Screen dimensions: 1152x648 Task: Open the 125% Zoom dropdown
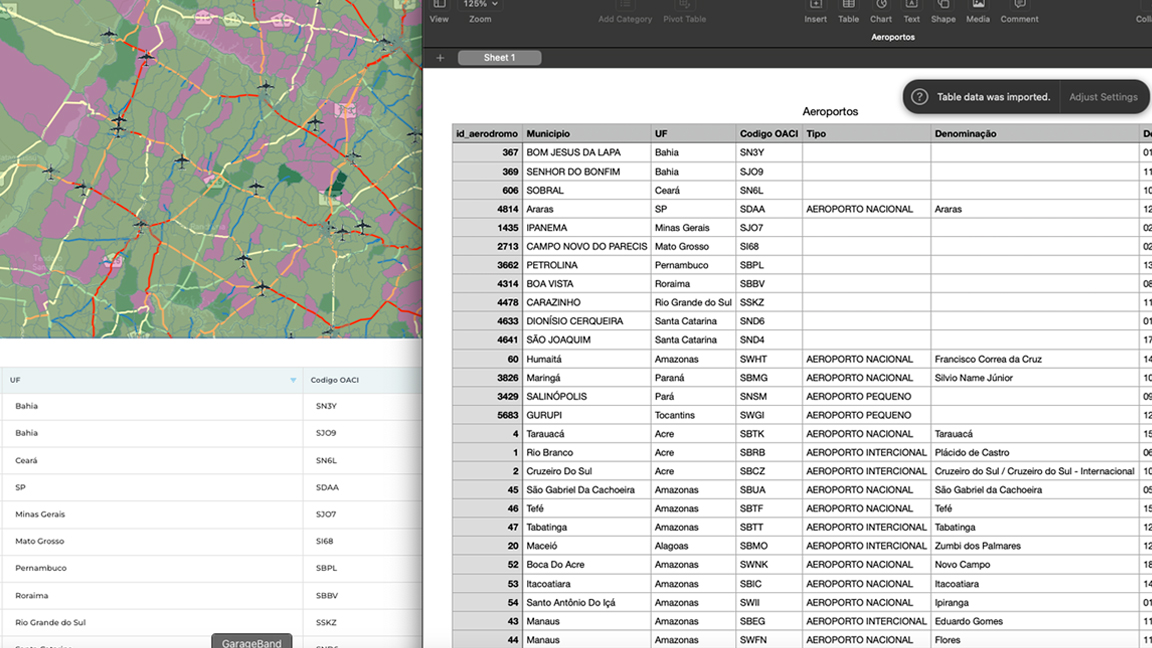(x=480, y=5)
